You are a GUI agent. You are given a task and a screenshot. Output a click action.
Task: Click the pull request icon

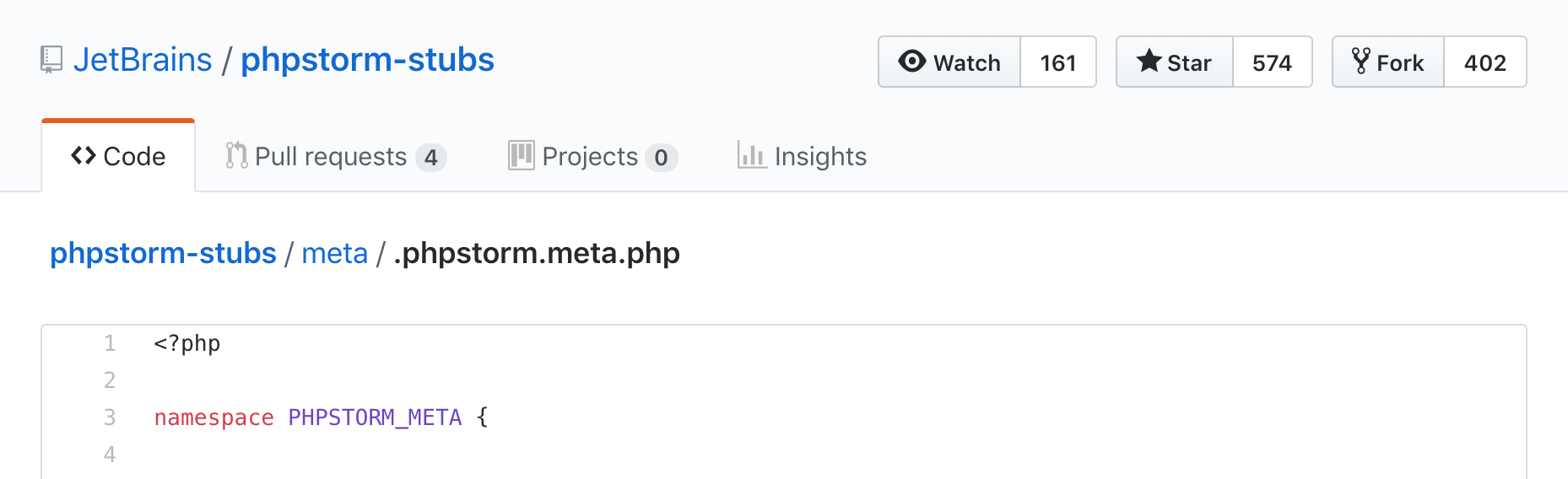pyautogui.click(x=236, y=155)
